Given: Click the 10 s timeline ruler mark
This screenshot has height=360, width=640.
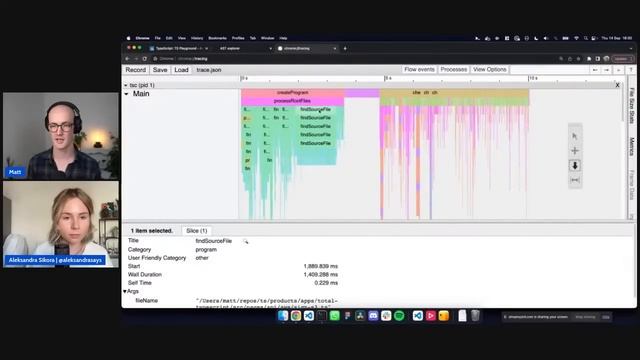Looking at the screenshot, I should click(x=533, y=78).
